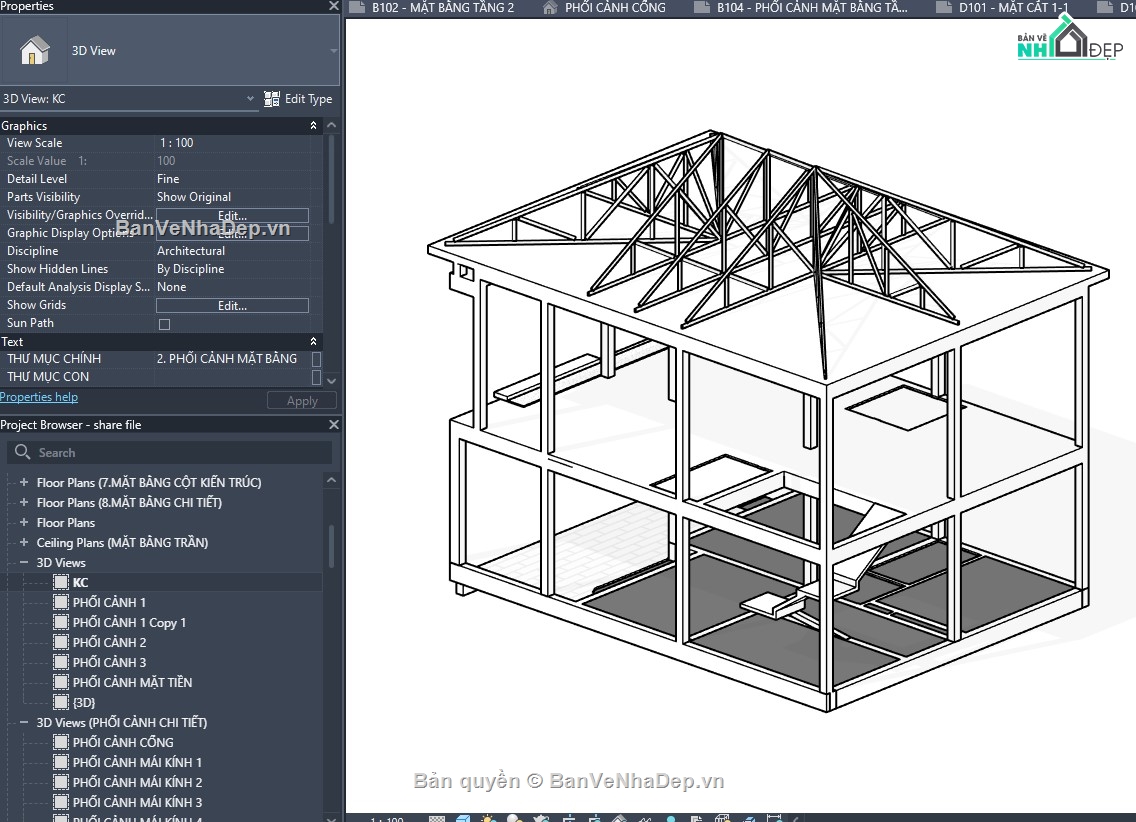
Task: Open the Detail Level icon in view control bar
Action: pyautogui.click(x=437, y=818)
